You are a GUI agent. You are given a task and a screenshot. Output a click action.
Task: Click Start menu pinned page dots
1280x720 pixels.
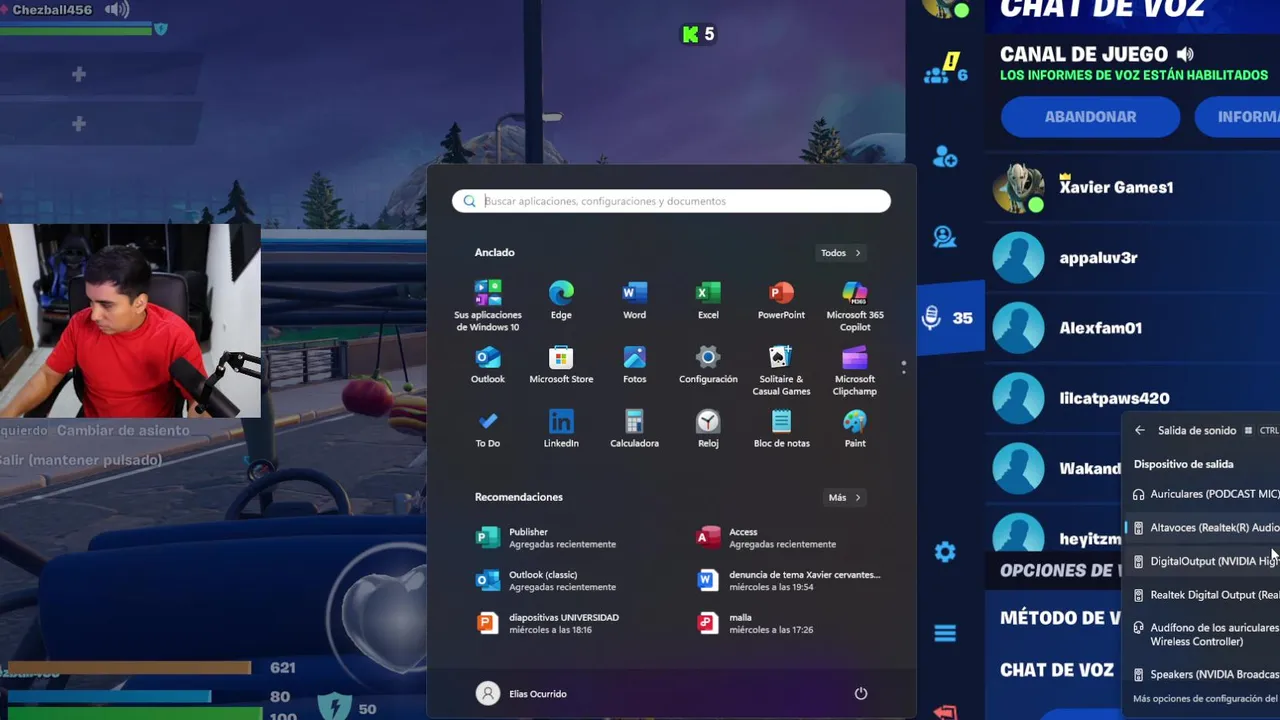[903, 368]
